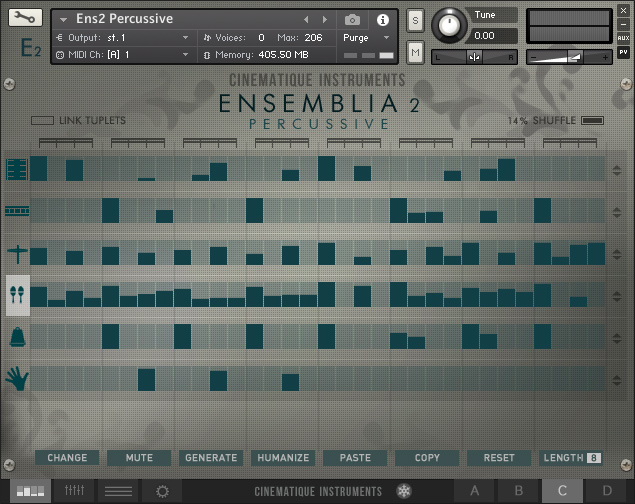Open the Purge dropdown menu
This screenshot has width=635, height=504.
366,38
